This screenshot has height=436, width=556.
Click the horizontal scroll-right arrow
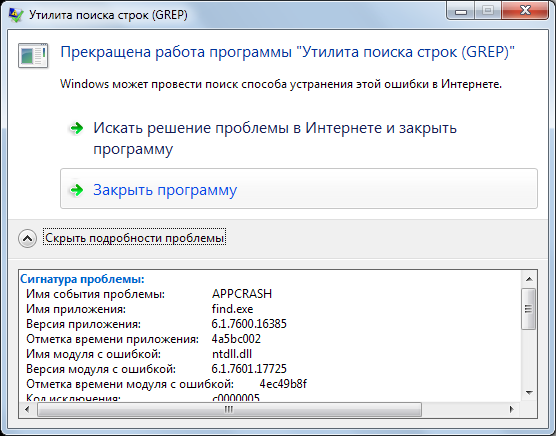511,409
